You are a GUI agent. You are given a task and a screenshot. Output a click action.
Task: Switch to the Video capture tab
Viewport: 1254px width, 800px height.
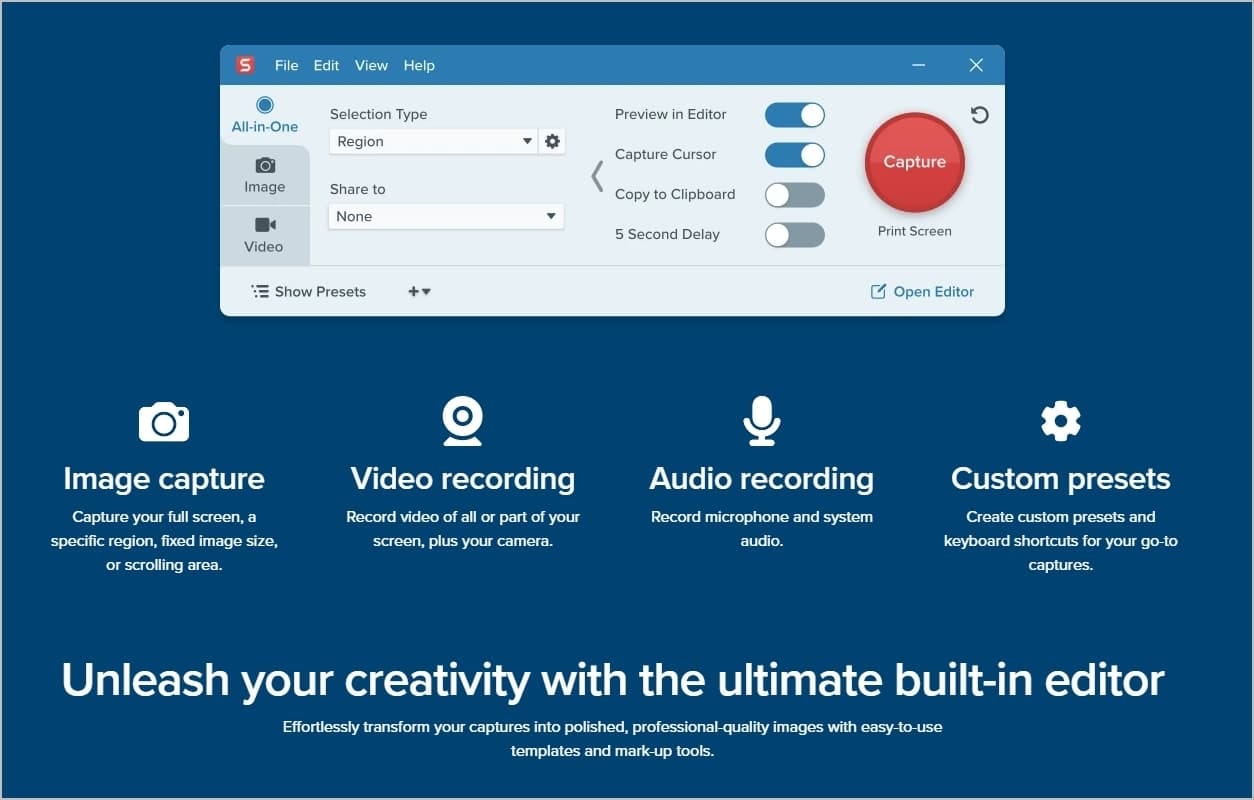(x=264, y=235)
